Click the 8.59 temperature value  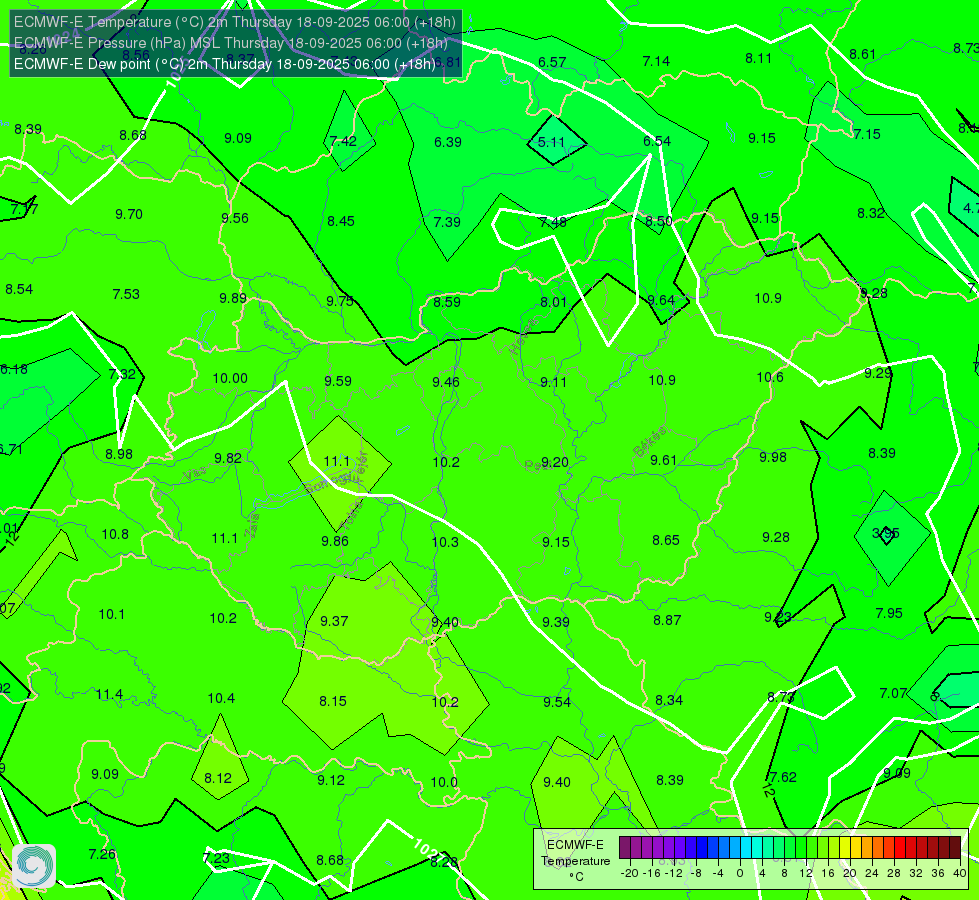tap(447, 302)
